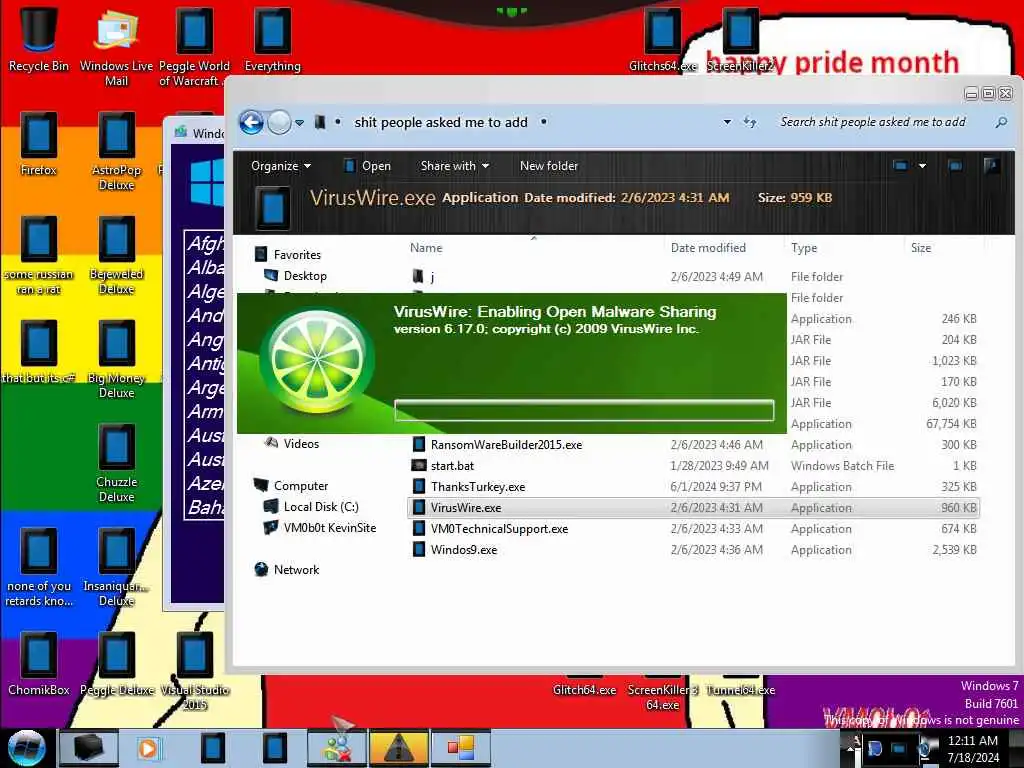Screen dimensions: 1024x768
Task: Click the warning triangle taskbar icon
Action: (x=399, y=748)
